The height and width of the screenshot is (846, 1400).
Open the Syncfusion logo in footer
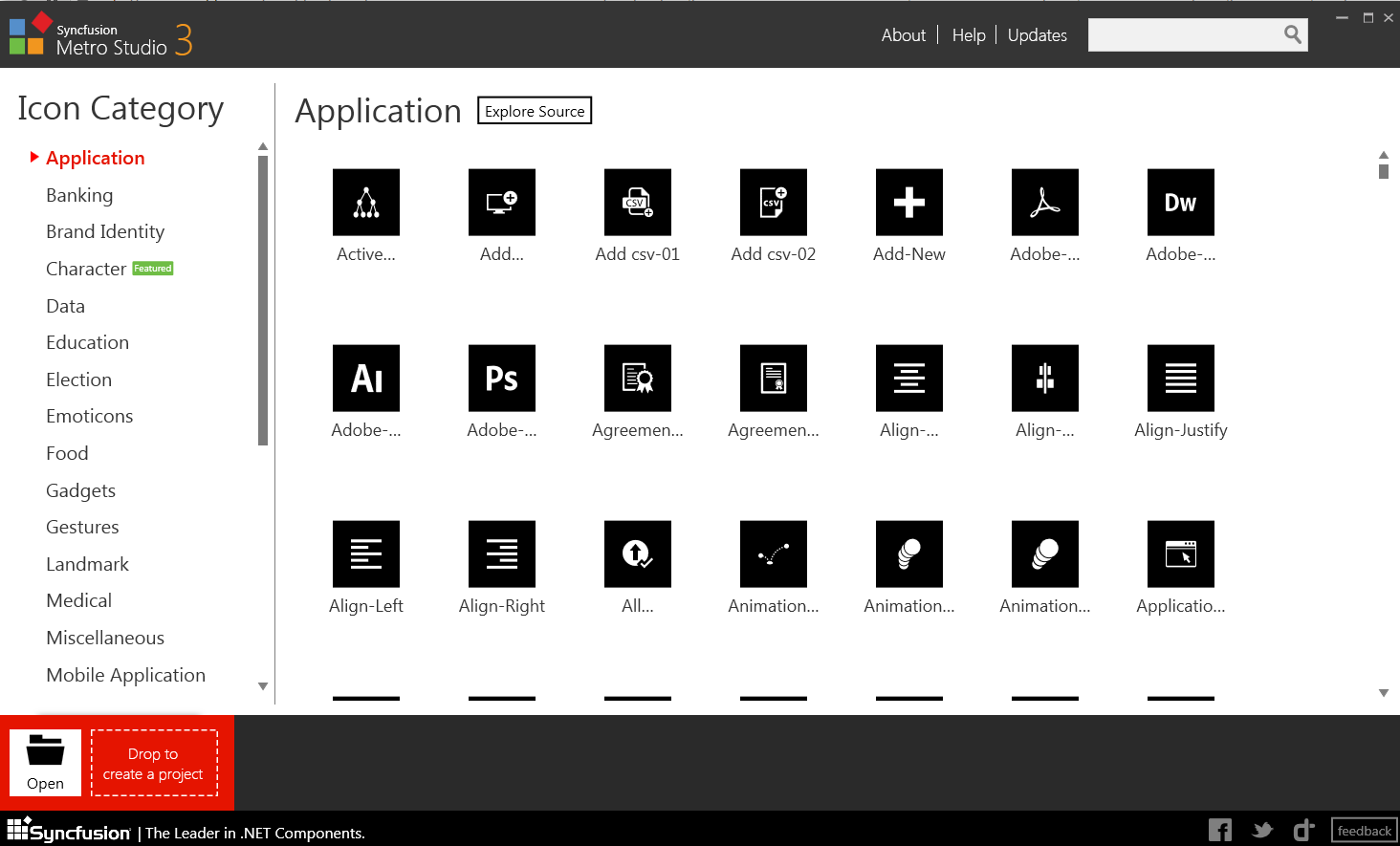69,830
